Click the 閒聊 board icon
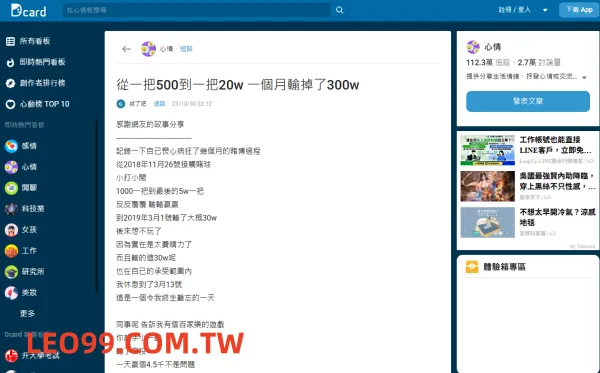 pos(11,188)
